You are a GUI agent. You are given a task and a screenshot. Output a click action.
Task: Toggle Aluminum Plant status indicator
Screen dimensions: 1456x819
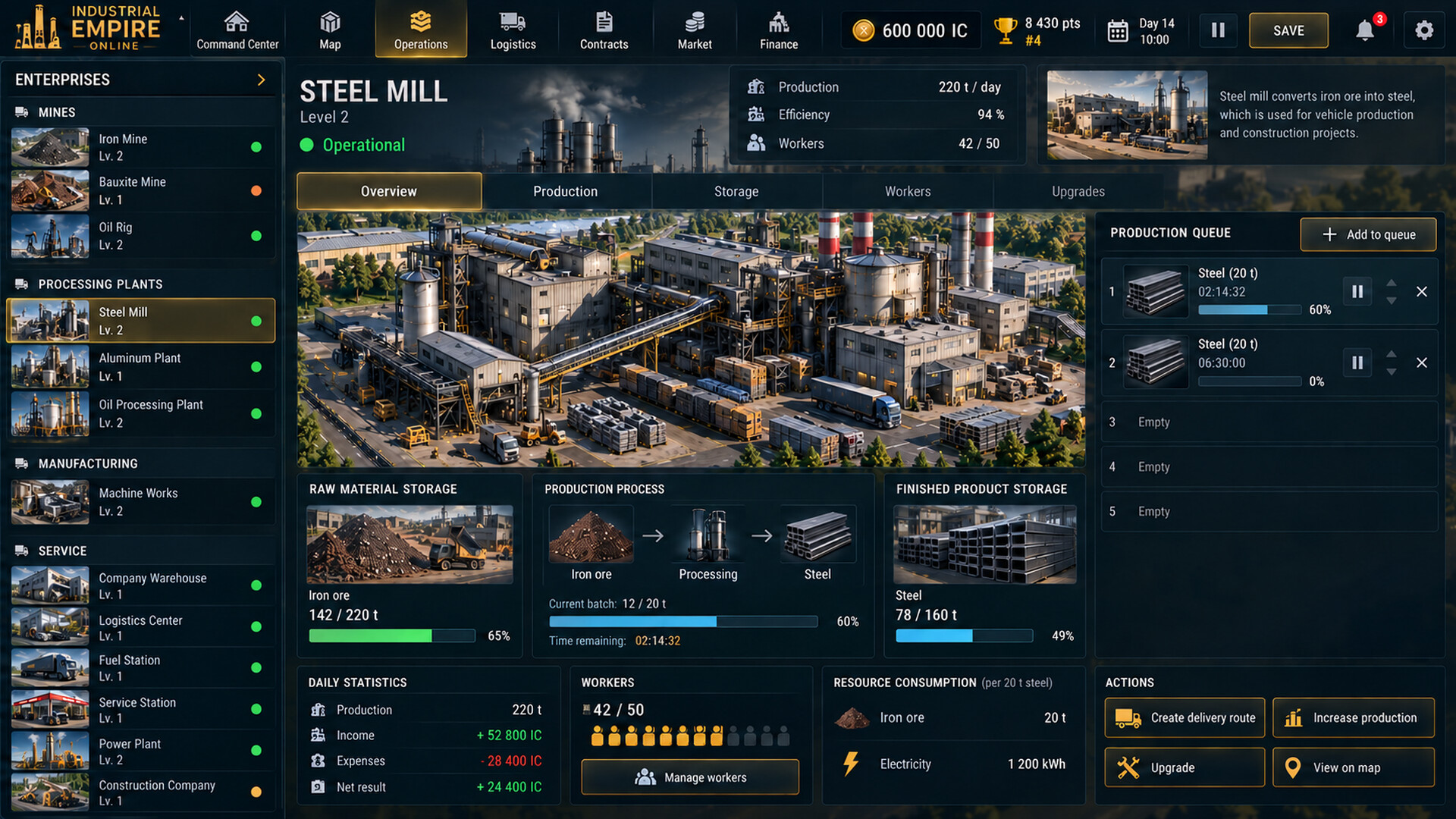coord(256,367)
